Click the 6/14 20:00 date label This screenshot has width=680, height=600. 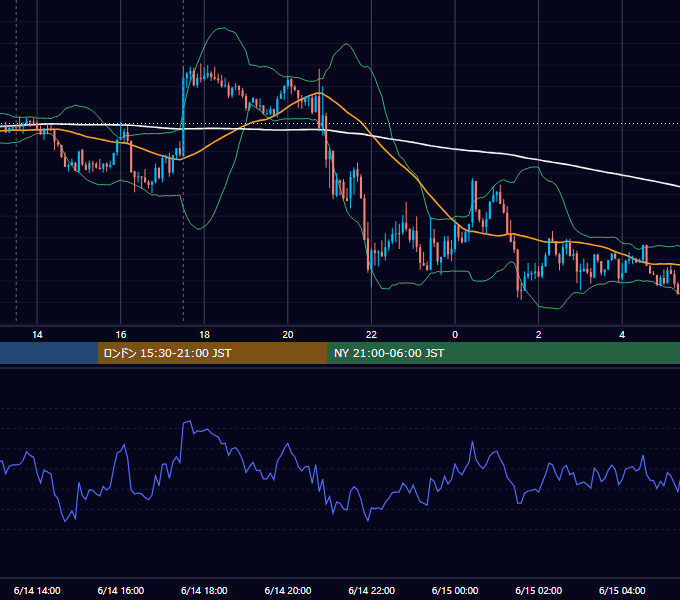pos(288,590)
